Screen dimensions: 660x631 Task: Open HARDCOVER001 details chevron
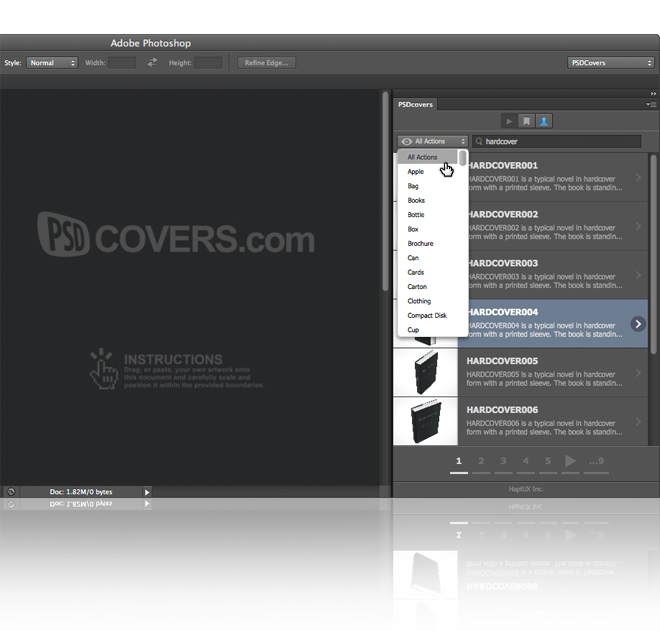pos(638,177)
